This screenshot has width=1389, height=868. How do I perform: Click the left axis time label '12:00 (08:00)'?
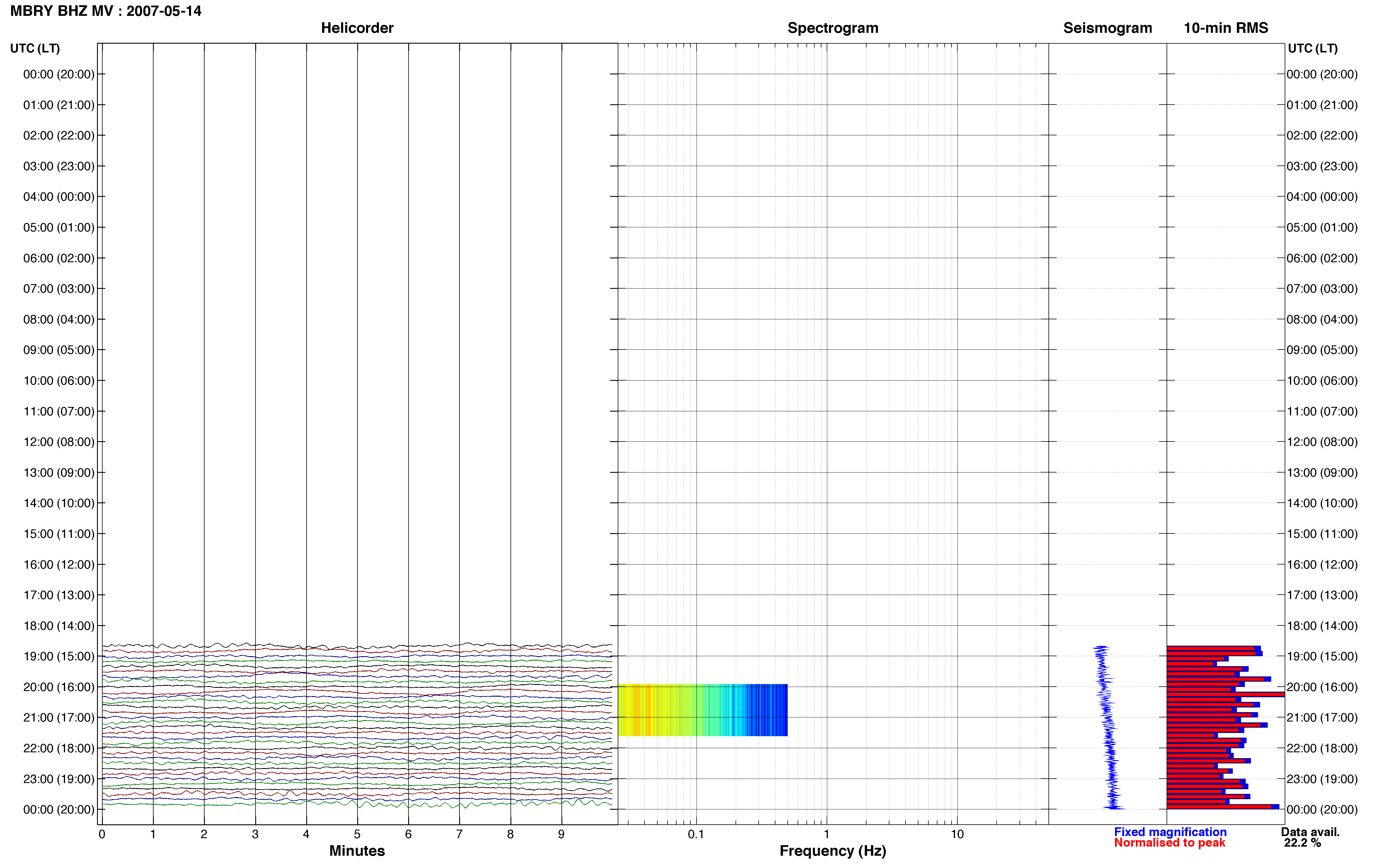(x=59, y=442)
